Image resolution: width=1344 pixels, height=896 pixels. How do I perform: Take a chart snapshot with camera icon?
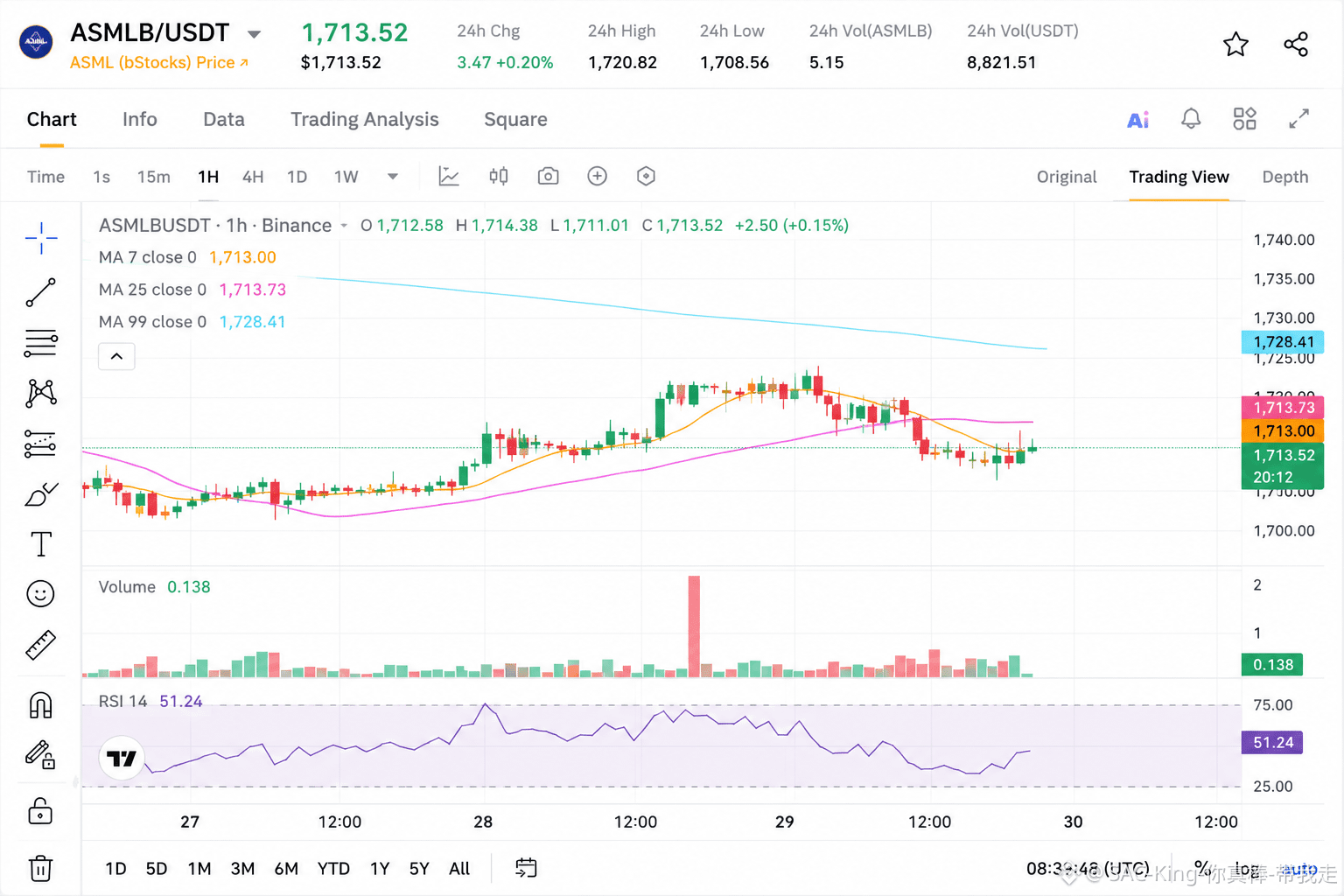click(548, 177)
